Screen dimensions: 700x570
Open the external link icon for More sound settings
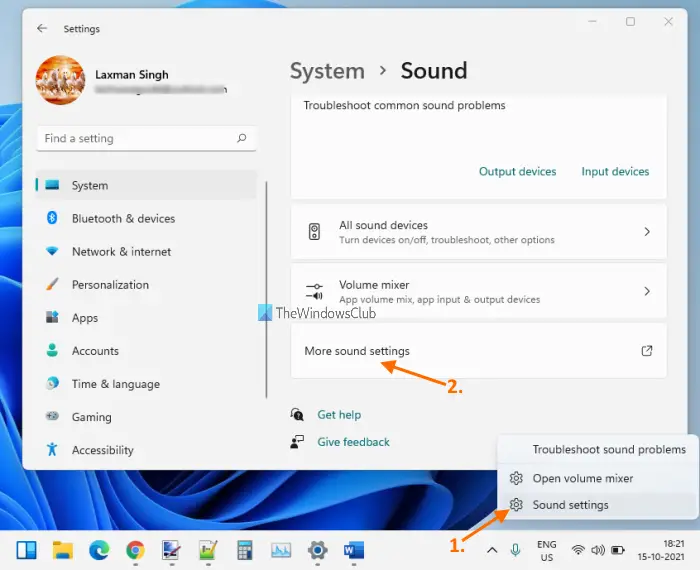pos(646,351)
